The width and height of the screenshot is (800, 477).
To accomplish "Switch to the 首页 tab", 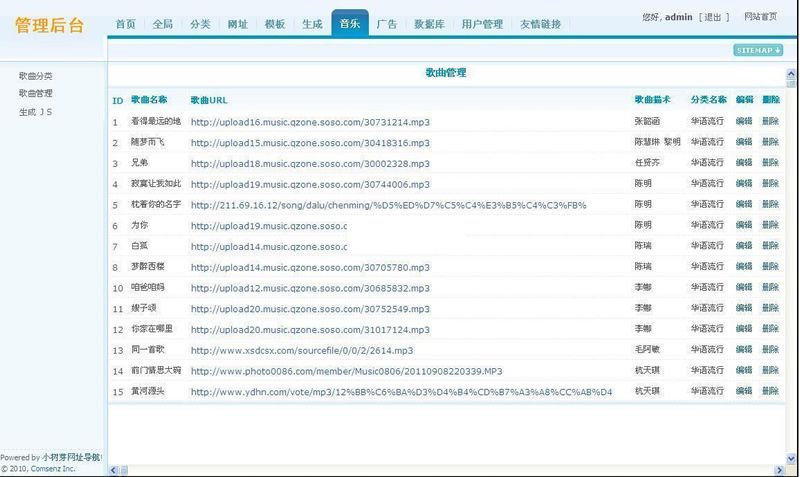I will (x=125, y=24).
